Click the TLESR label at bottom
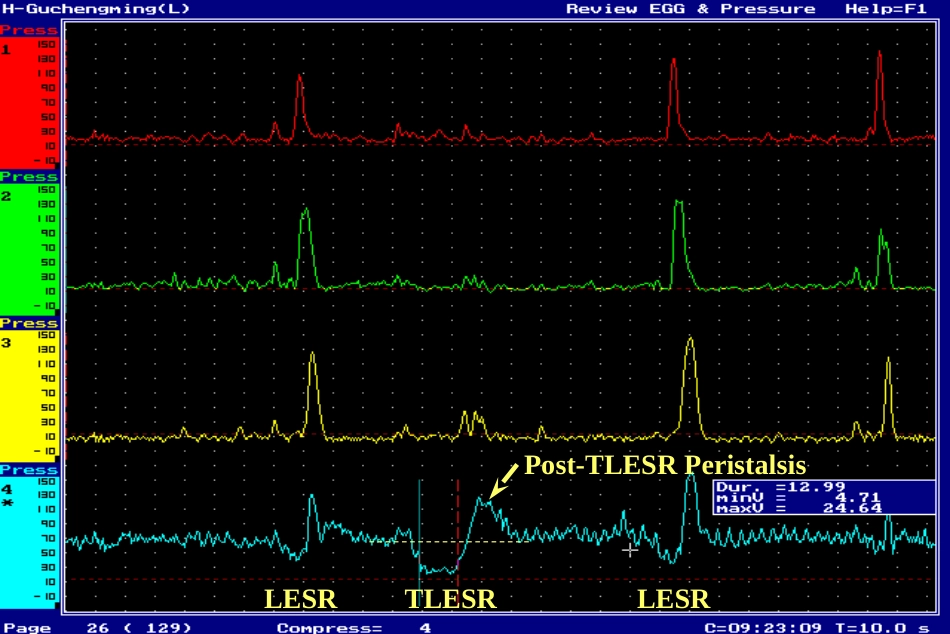This screenshot has width=950, height=634. click(x=450, y=599)
